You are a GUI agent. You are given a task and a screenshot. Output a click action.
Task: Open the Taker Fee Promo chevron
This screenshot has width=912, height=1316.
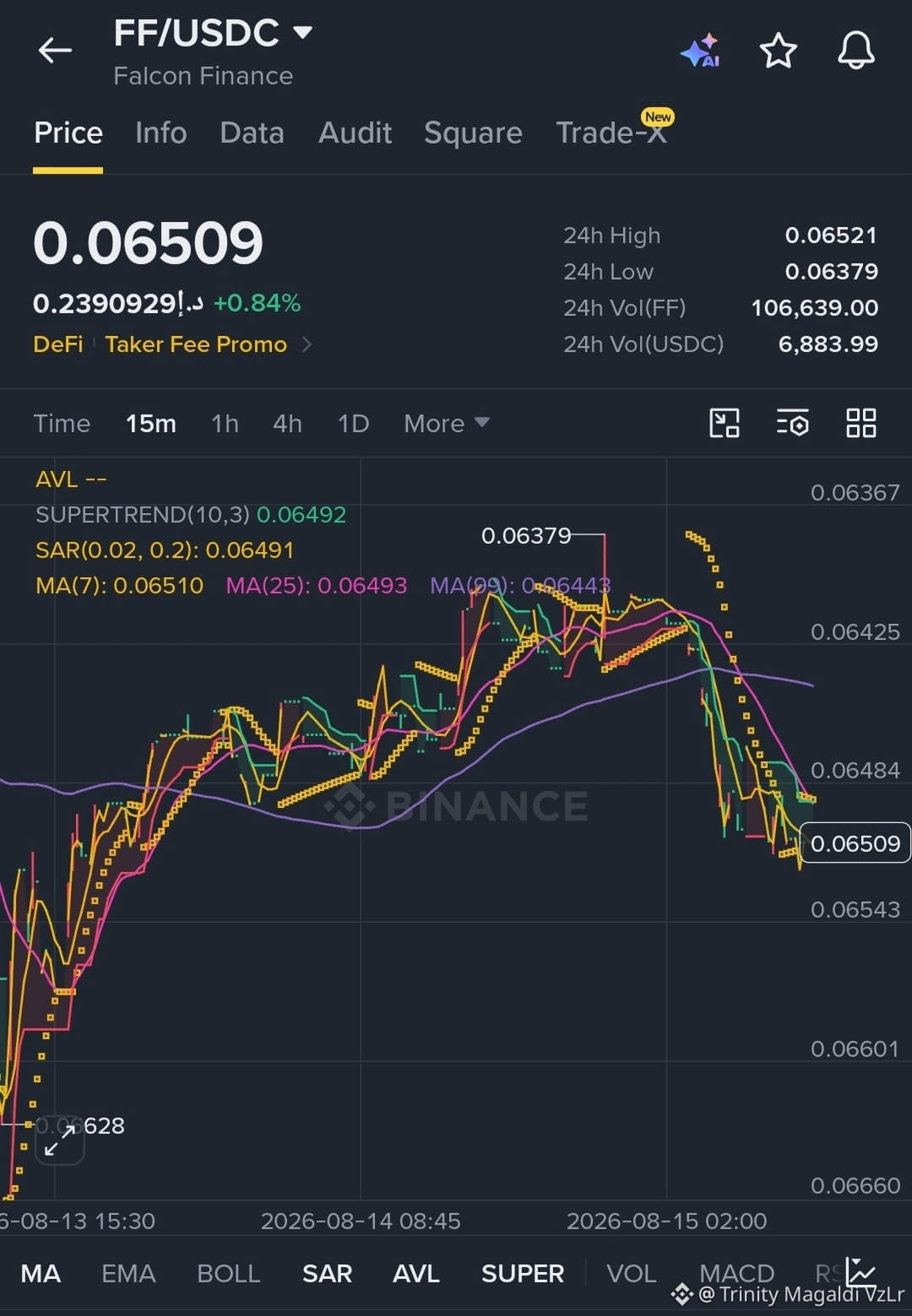pyautogui.click(x=307, y=344)
